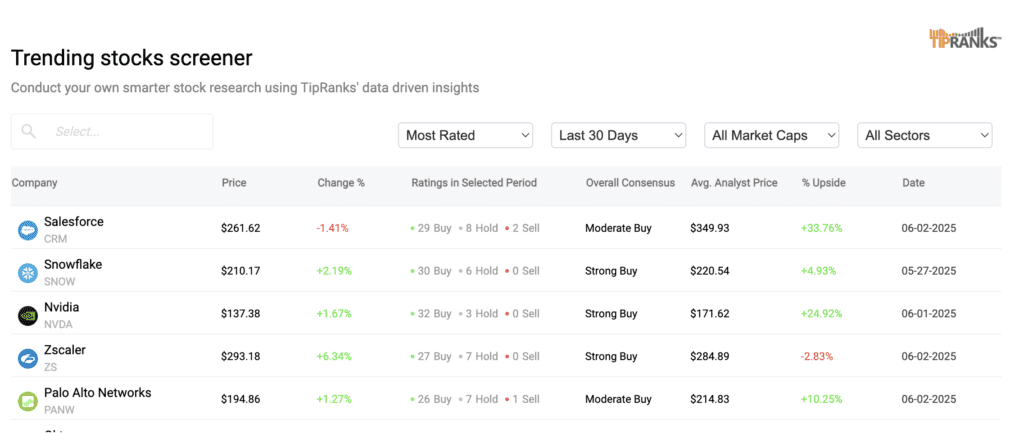1024x433 pixels.
Task: Click the $171.62 analyst price
Action: pos(710,314)
